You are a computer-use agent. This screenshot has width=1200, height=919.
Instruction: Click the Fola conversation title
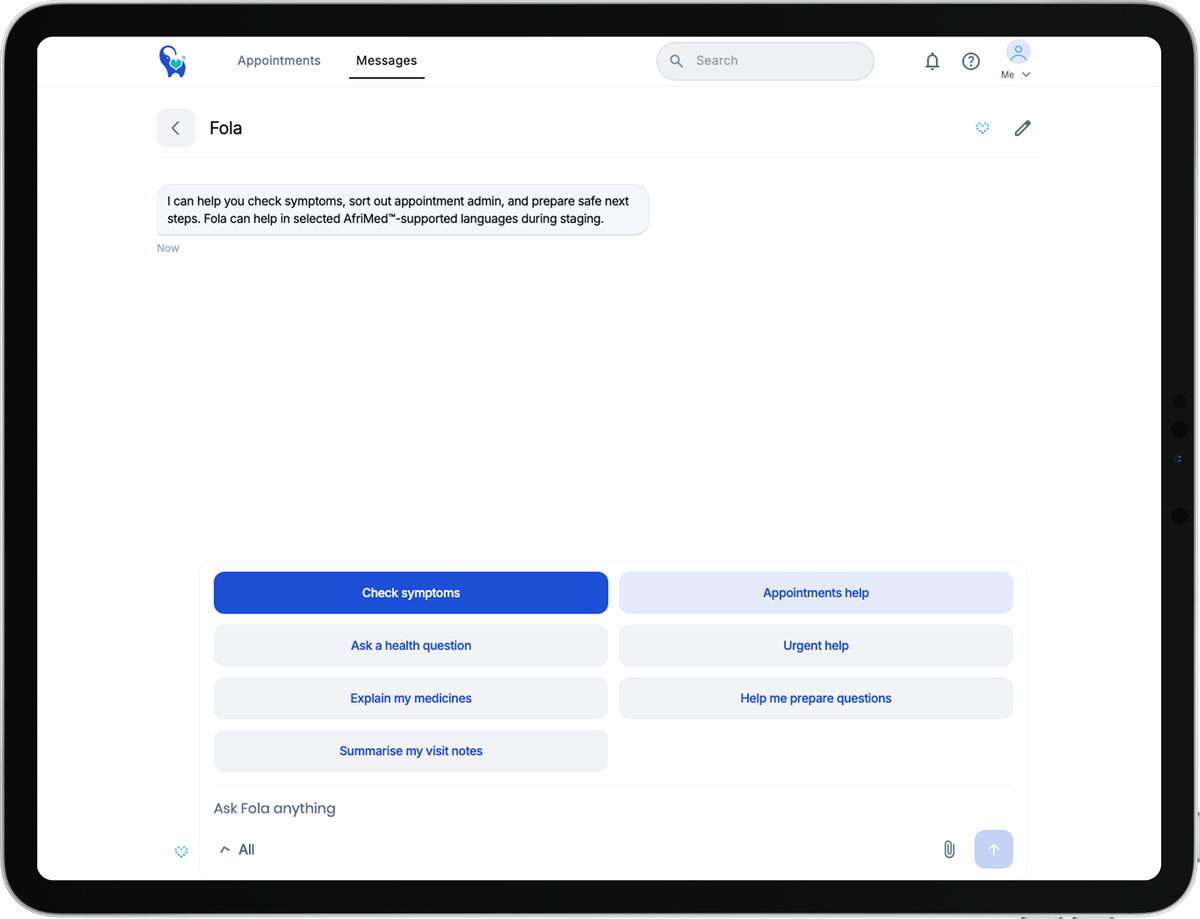click(x=226, y=128)
